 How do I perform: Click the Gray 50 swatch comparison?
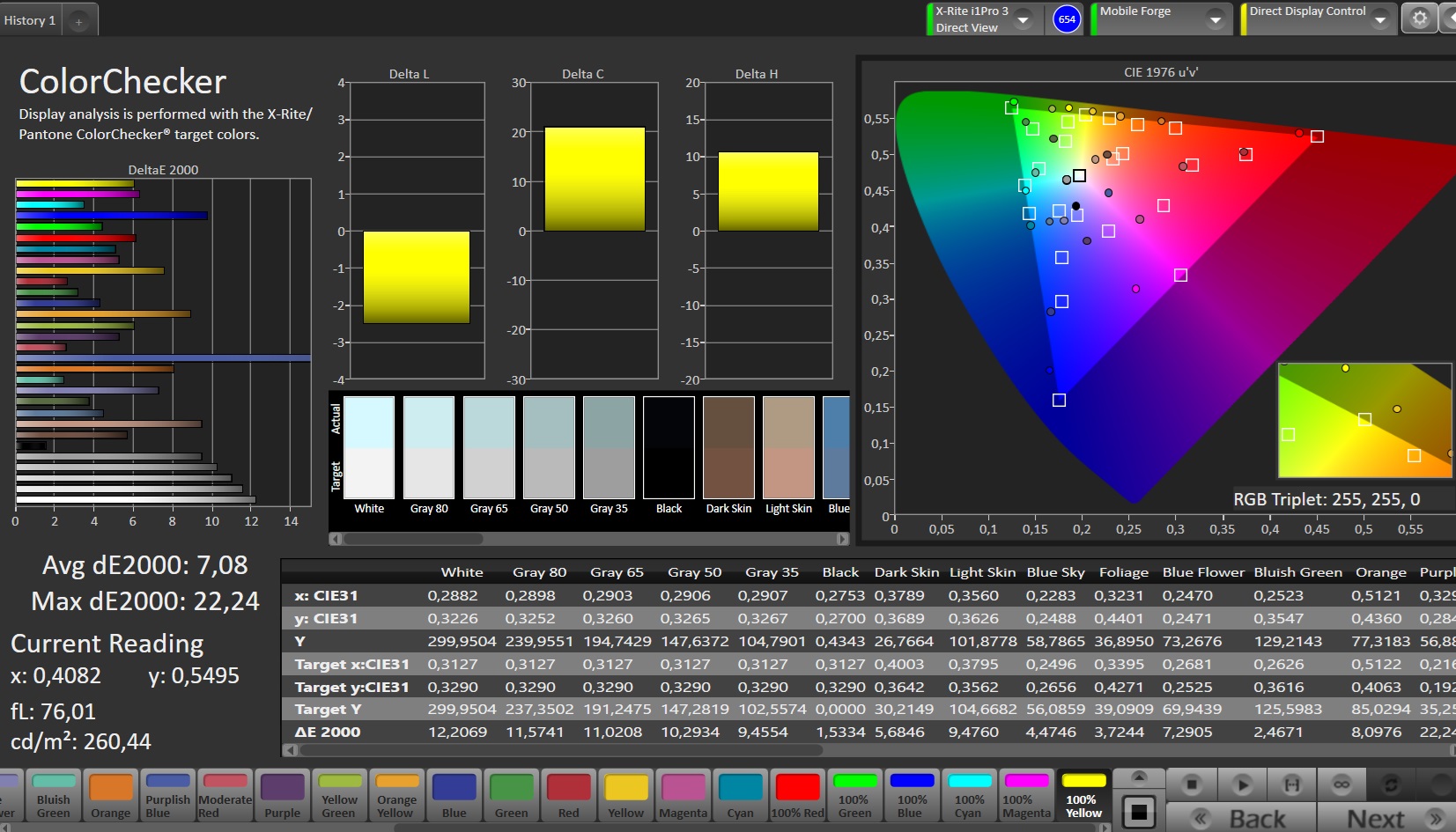(549, 447)
